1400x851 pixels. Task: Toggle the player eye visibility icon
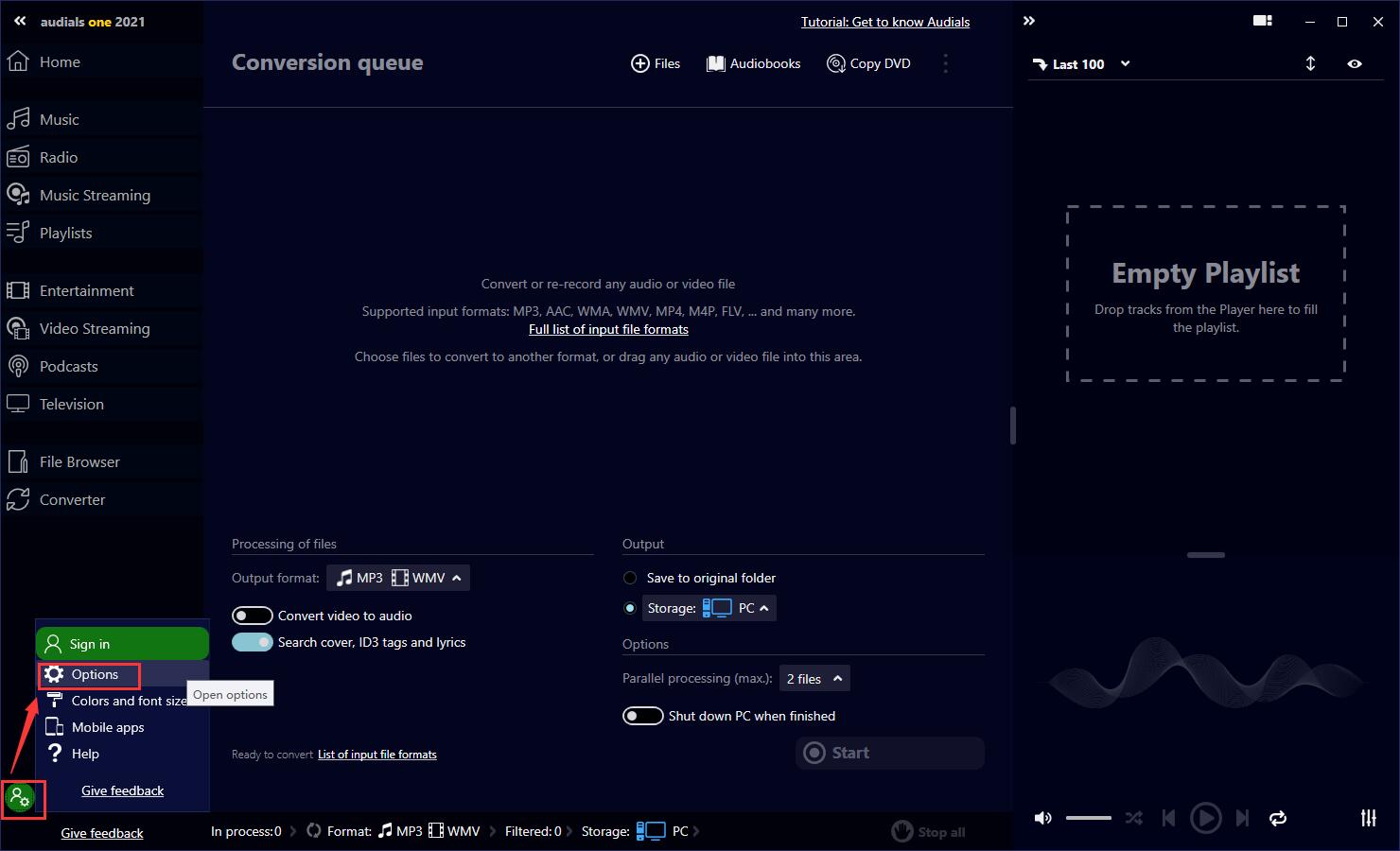(1355, 63)
